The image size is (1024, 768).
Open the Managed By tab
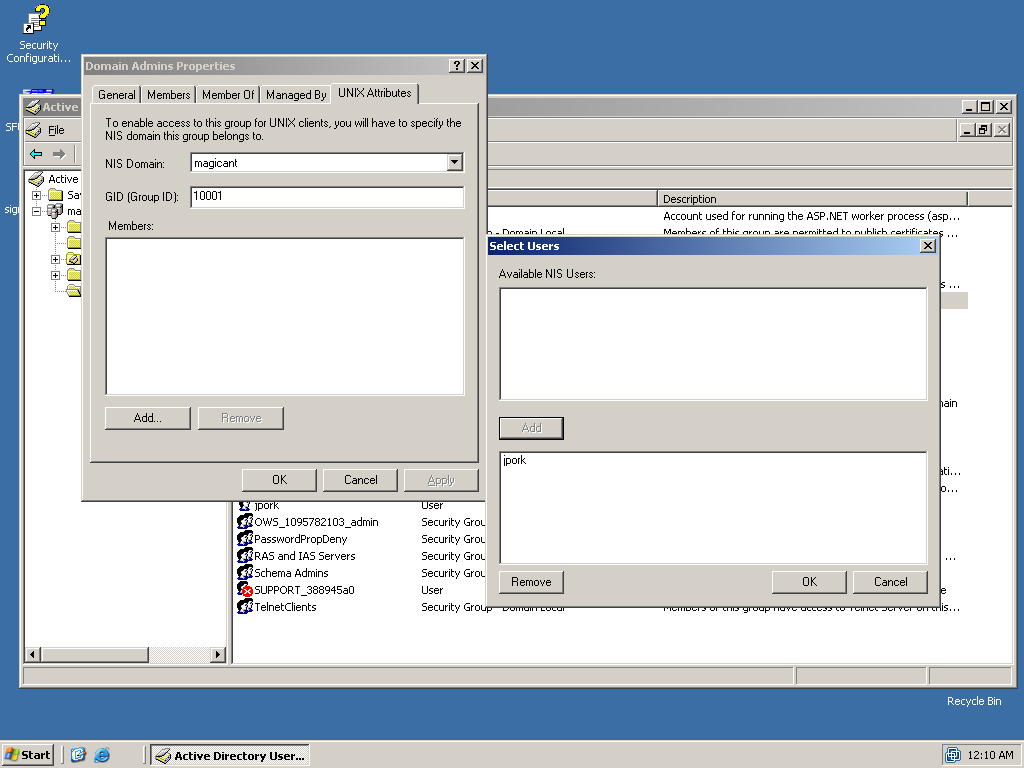click(296, 95)
